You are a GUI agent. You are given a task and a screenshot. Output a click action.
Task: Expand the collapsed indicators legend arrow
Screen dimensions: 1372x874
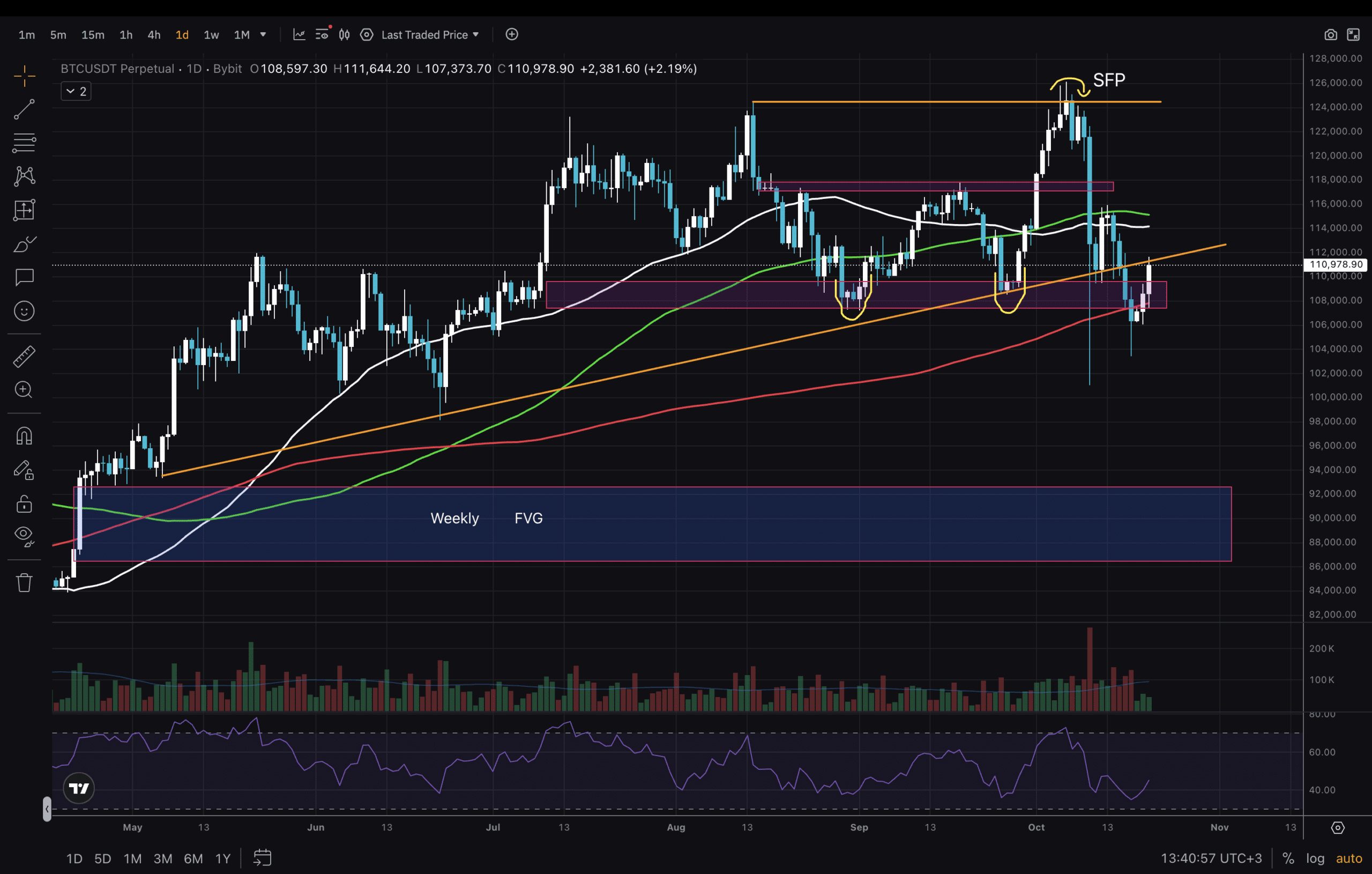(71, 91)
